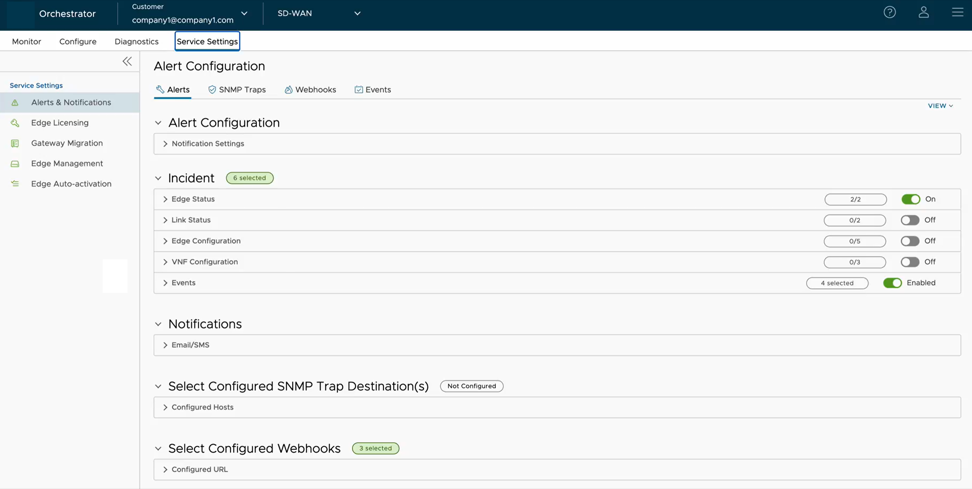Click the Edge Management sidebar icon
972x489 pixels.
point(15,164)
